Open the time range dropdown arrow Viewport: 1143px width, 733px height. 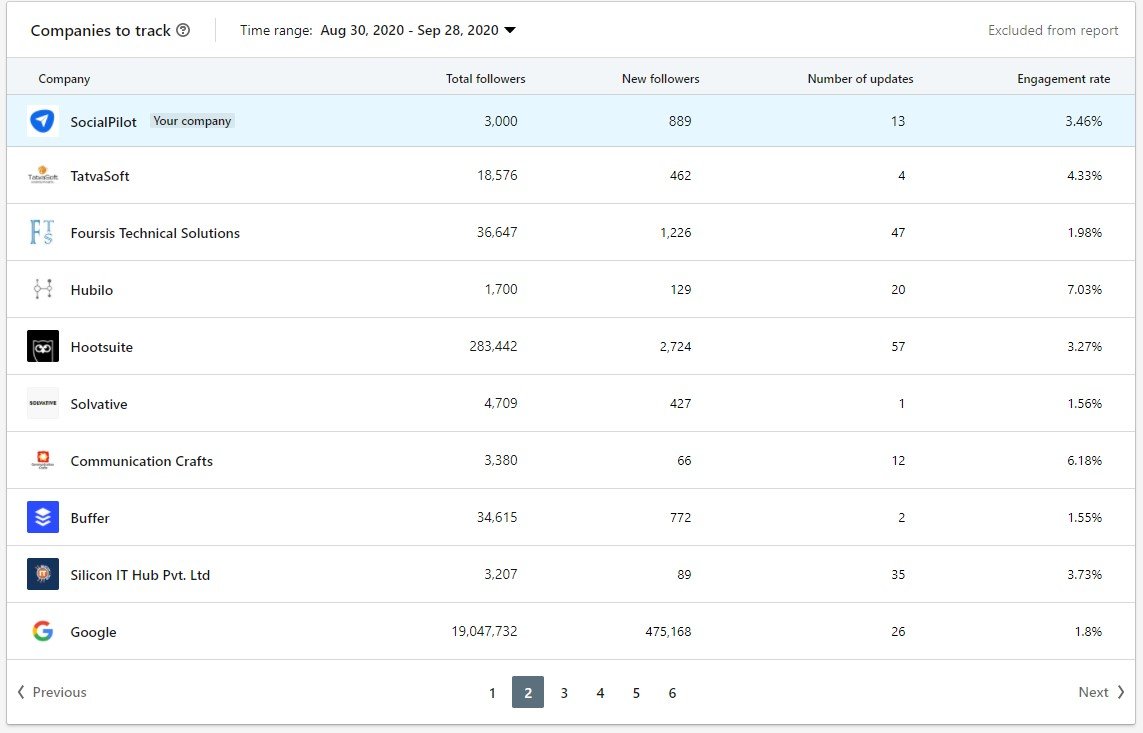pyautogui.click(x=510, y=30)
